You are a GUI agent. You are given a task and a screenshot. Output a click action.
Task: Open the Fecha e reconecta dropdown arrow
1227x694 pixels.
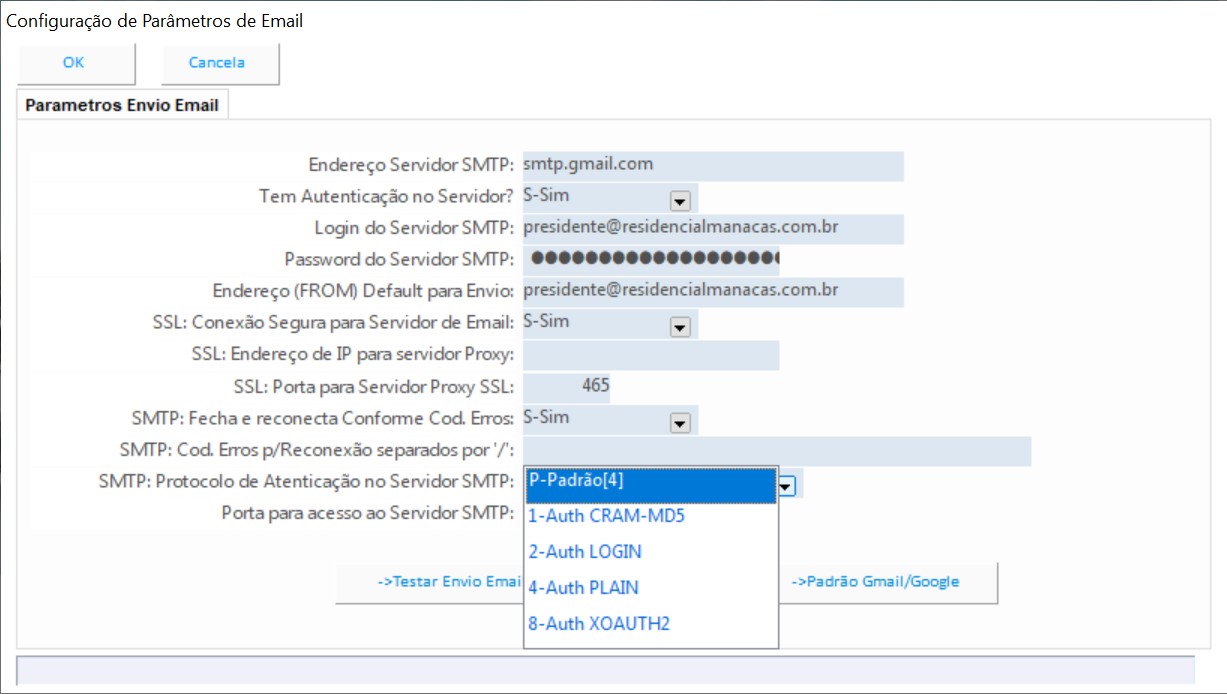(x=680, y=422)
